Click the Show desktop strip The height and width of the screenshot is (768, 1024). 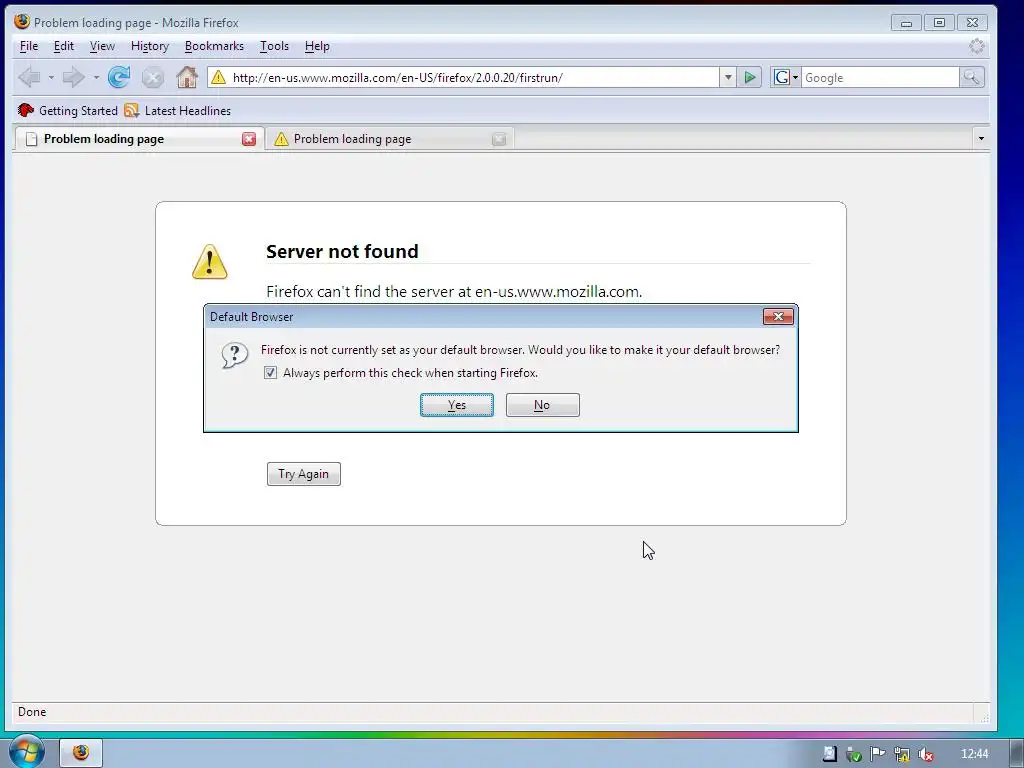[x=1017, y=754]
